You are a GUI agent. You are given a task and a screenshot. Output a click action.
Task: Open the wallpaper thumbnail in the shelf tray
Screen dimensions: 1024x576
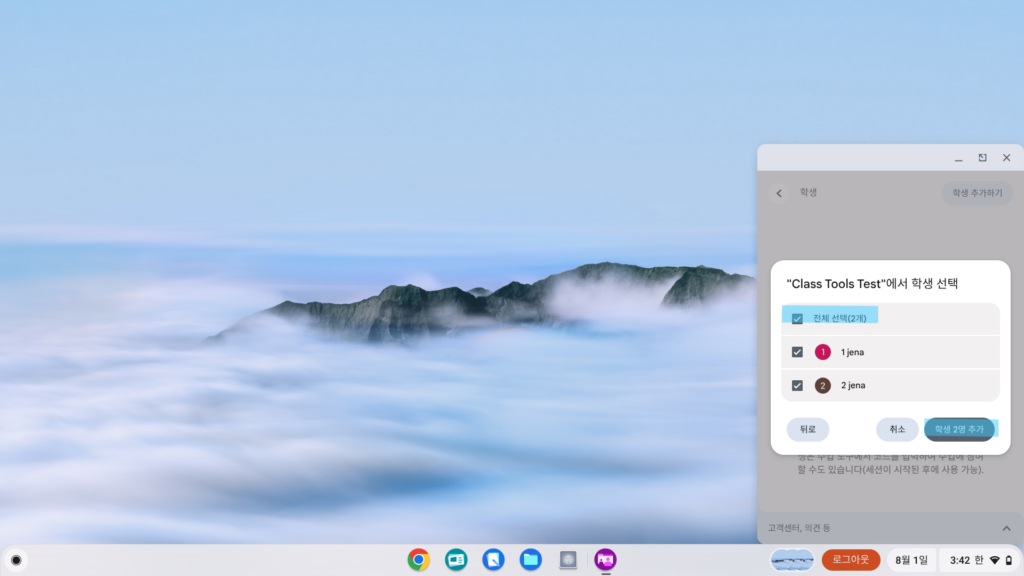coord(792,560)
